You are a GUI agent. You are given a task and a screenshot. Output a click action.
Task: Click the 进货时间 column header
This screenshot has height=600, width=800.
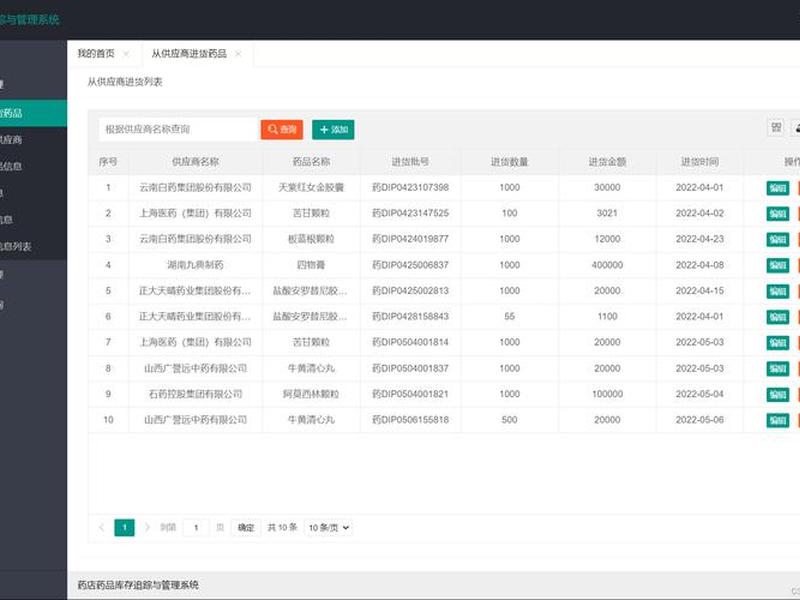699,162
